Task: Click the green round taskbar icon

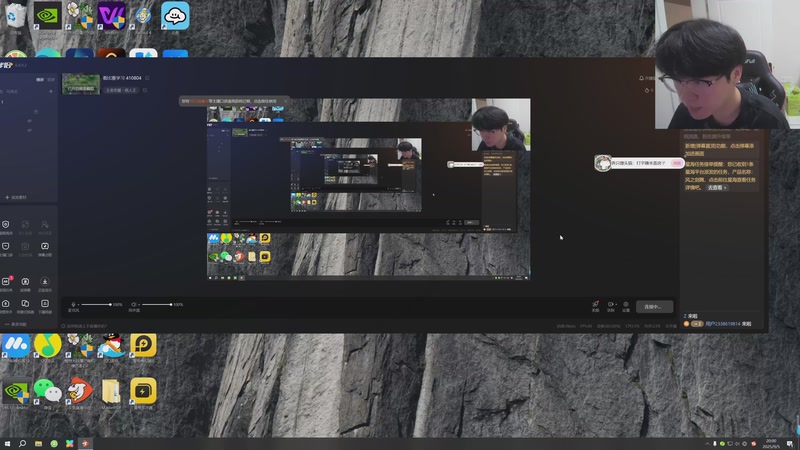Action: (54, 444)
